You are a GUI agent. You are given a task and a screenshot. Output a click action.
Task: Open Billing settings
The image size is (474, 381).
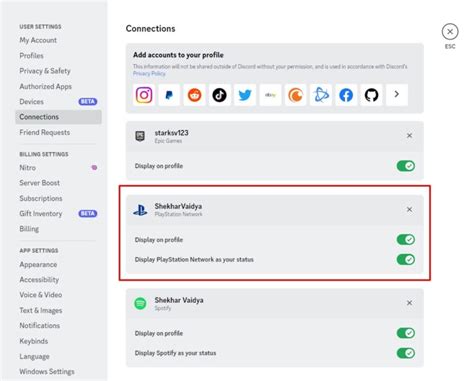(58, 229)
